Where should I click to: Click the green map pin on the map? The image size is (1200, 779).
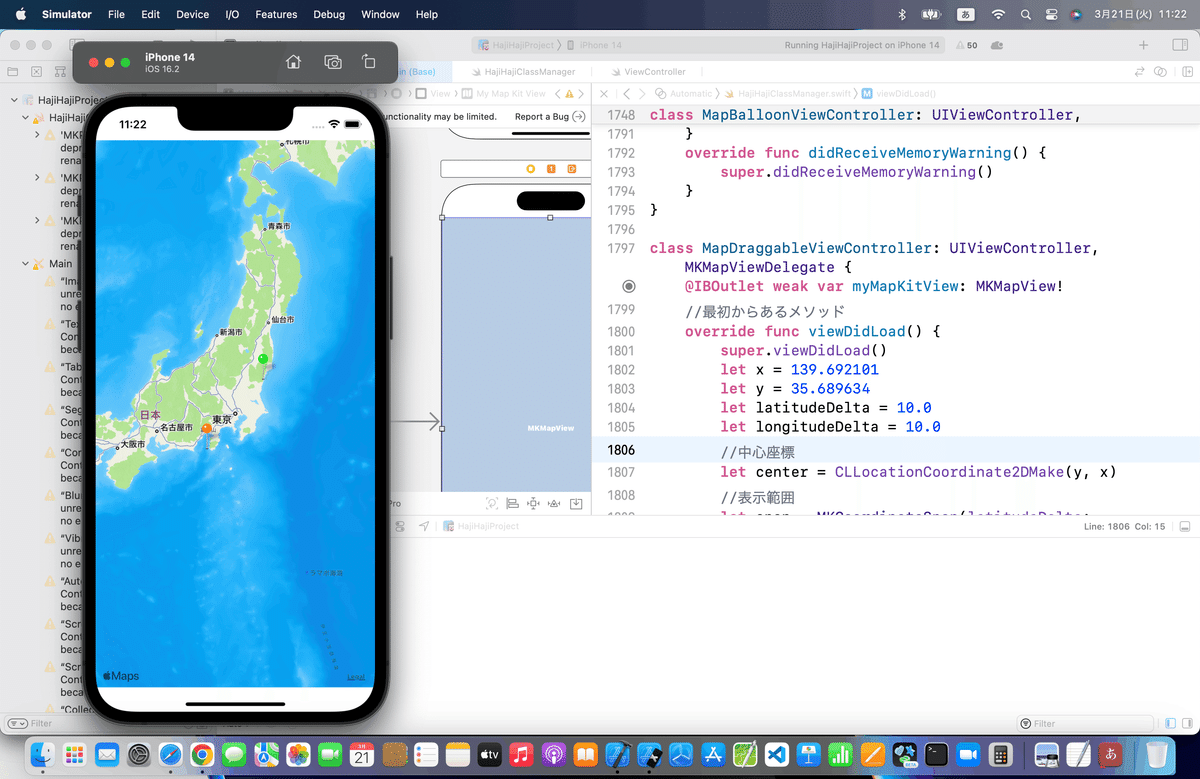(263, 358)
